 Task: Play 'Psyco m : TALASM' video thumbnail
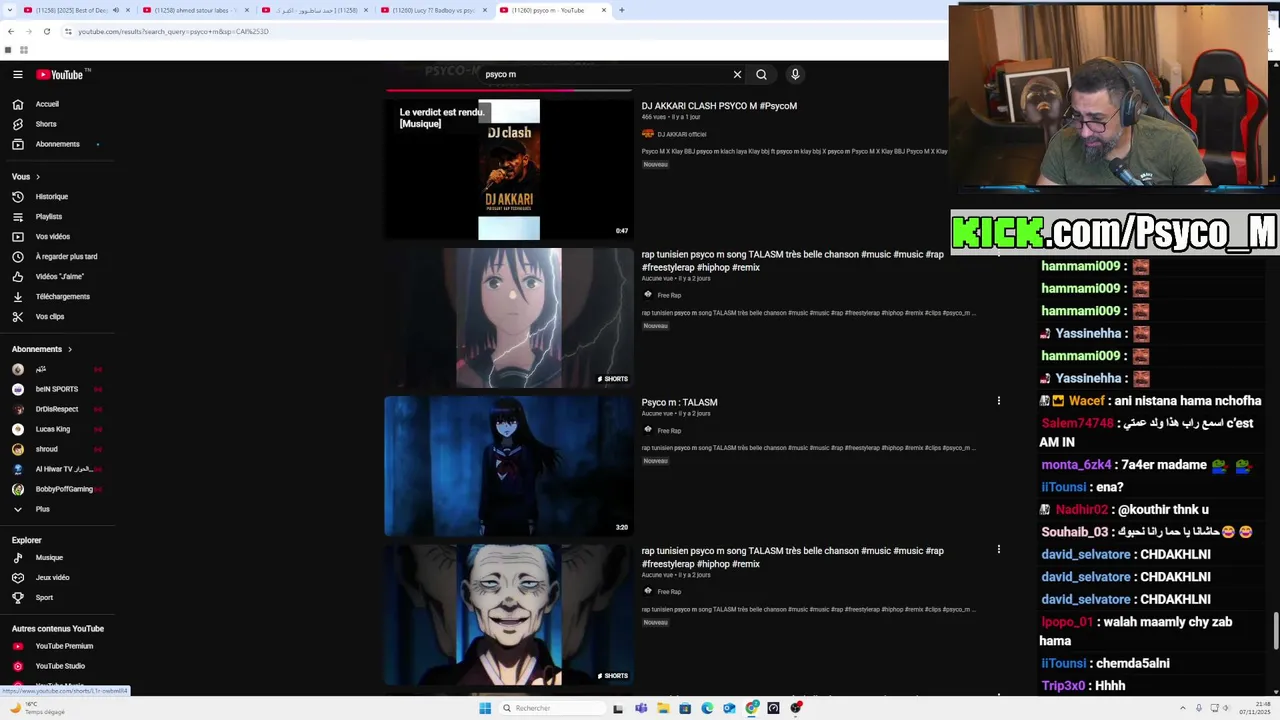509,466
